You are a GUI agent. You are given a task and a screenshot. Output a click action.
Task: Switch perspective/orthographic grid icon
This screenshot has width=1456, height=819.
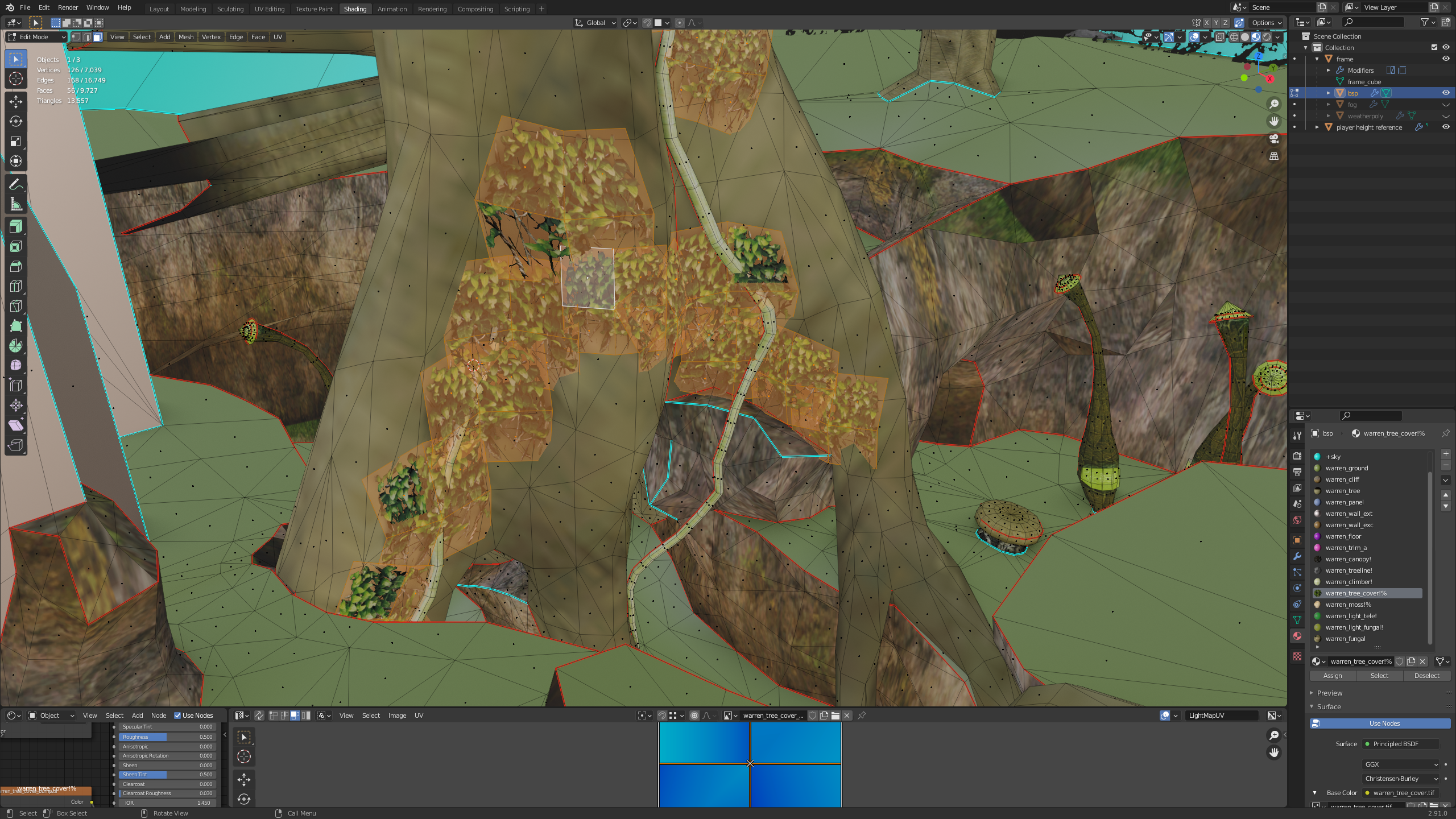(x=1274, y=156)
